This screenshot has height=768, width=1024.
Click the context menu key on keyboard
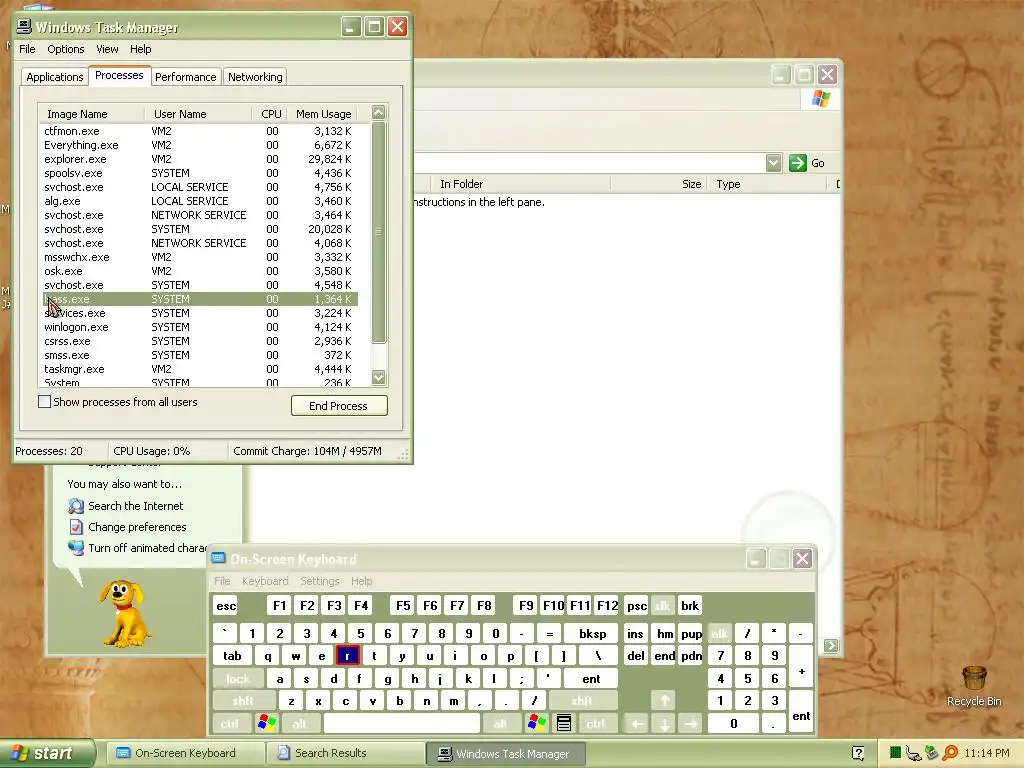click(x=564, y=724)
